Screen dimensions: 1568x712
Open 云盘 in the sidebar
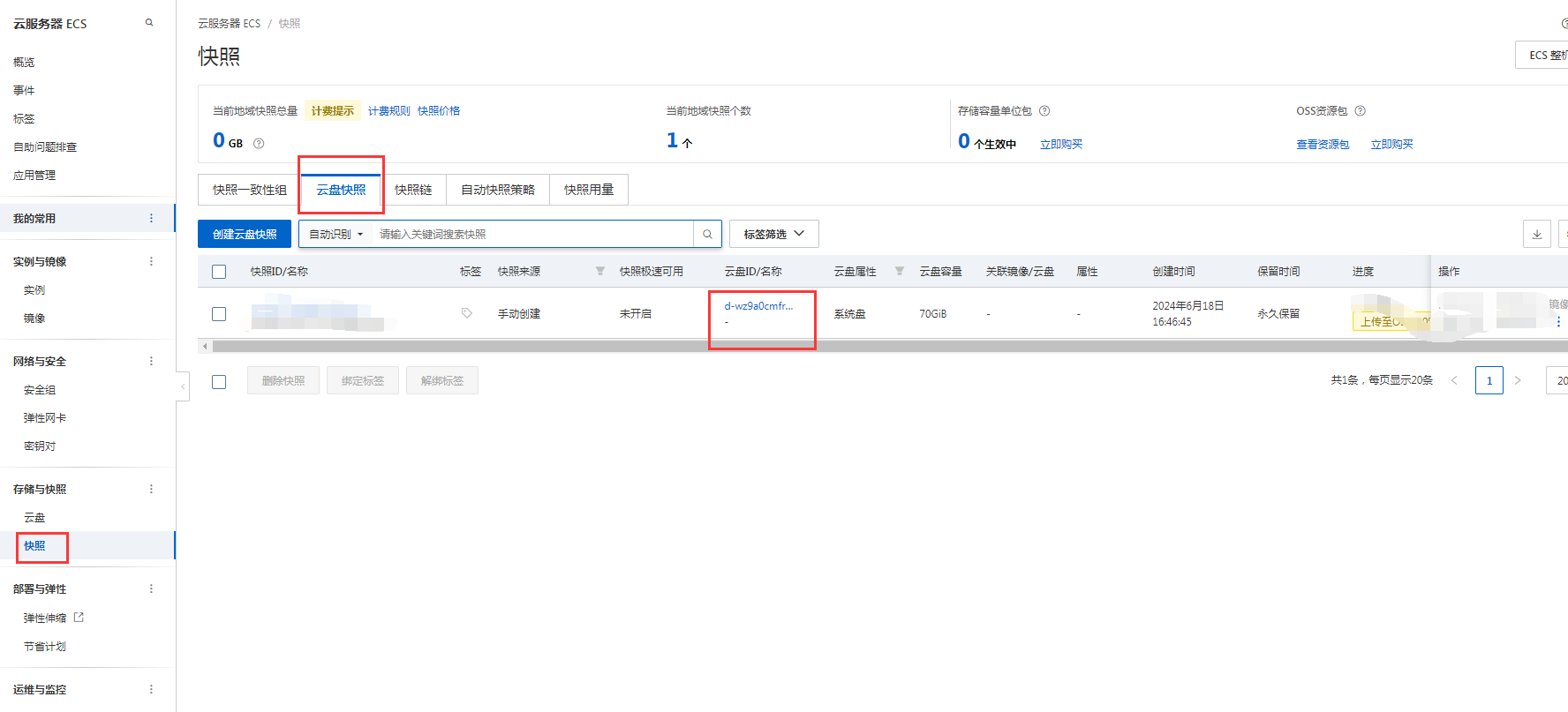point(34,517)
